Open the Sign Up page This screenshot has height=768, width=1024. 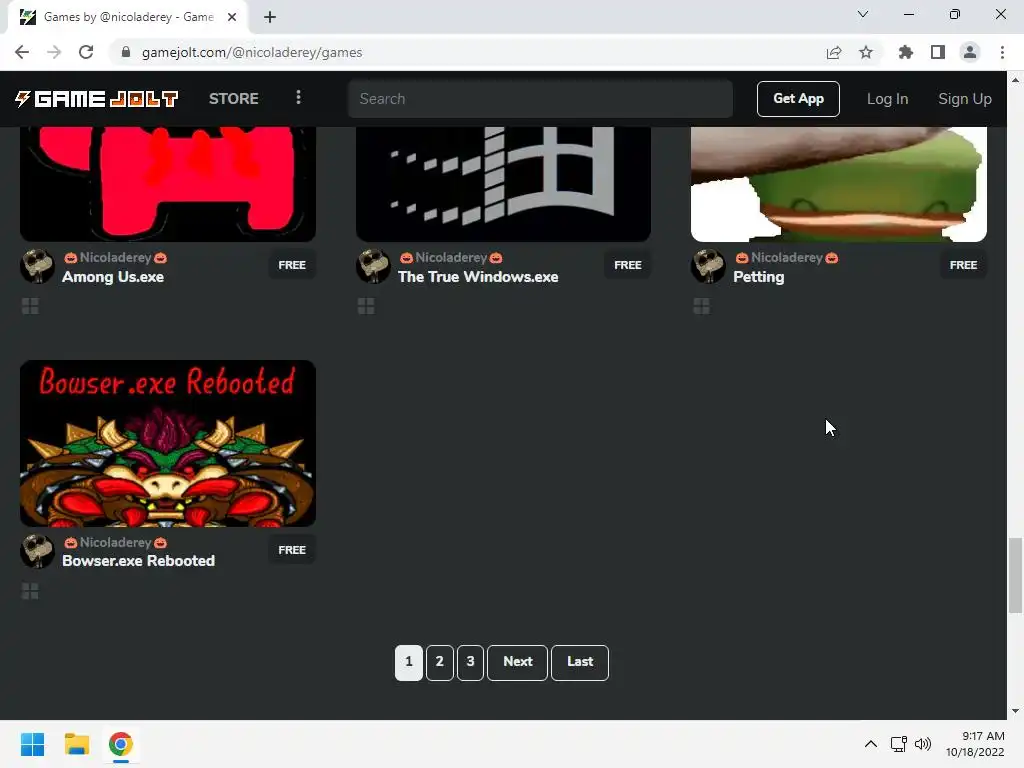[x=965, y=99]
